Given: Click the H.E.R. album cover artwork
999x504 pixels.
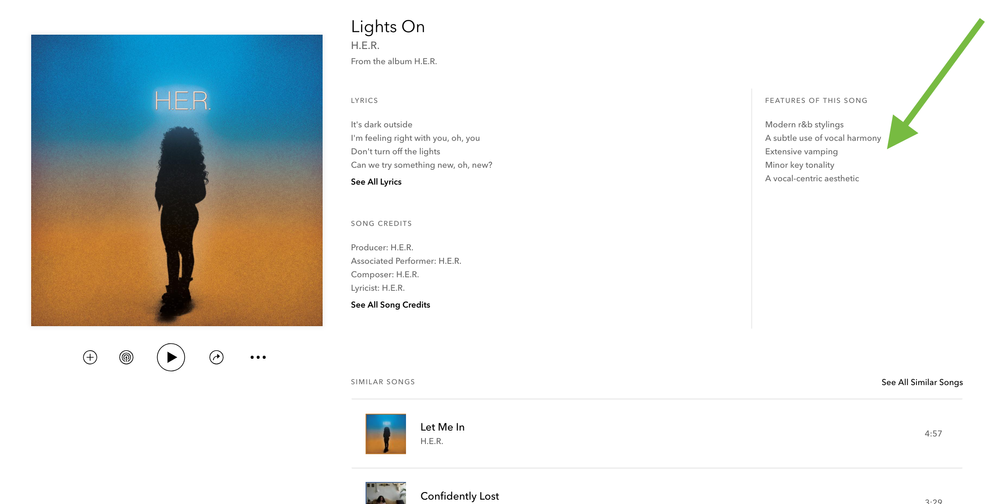Looking at the screenshot, I should click(x=177, y=180).
